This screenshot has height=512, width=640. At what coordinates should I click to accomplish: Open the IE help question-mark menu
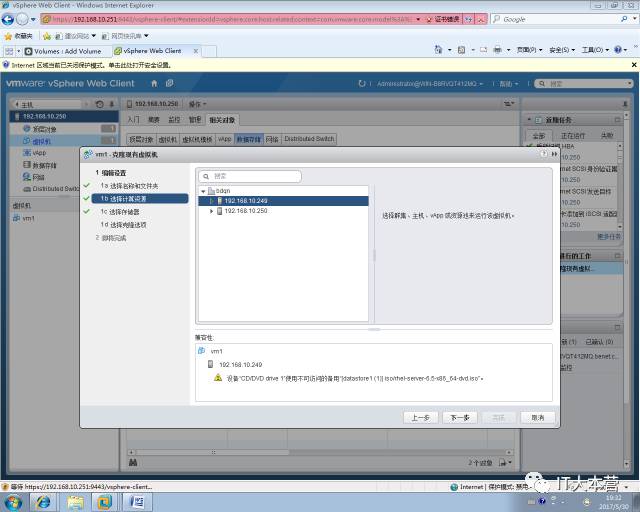point(620,50)
